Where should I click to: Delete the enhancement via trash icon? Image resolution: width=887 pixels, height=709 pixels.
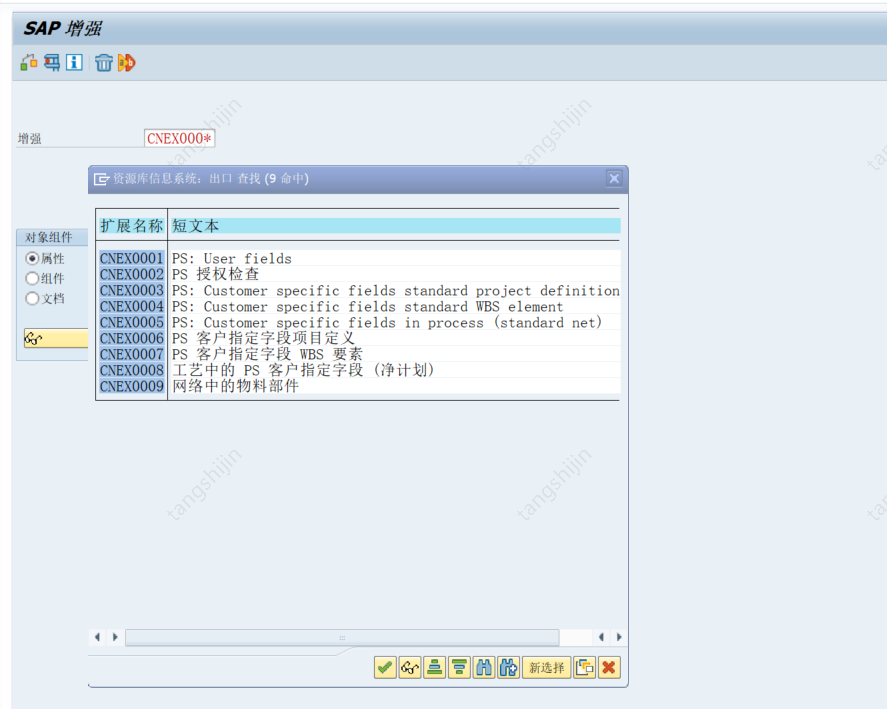(104, 61)
